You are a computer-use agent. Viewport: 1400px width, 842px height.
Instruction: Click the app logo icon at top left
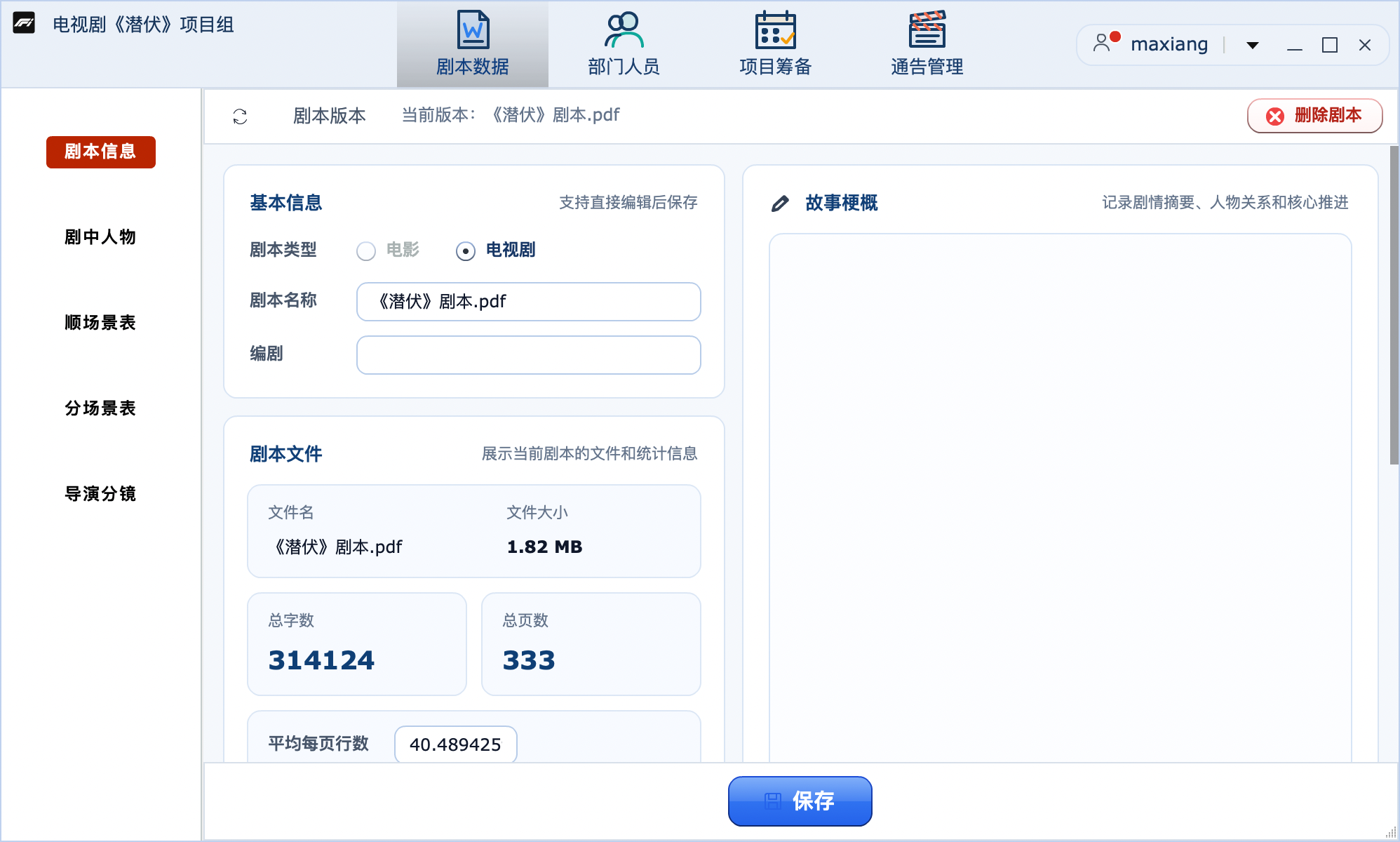tap(25, 24)
